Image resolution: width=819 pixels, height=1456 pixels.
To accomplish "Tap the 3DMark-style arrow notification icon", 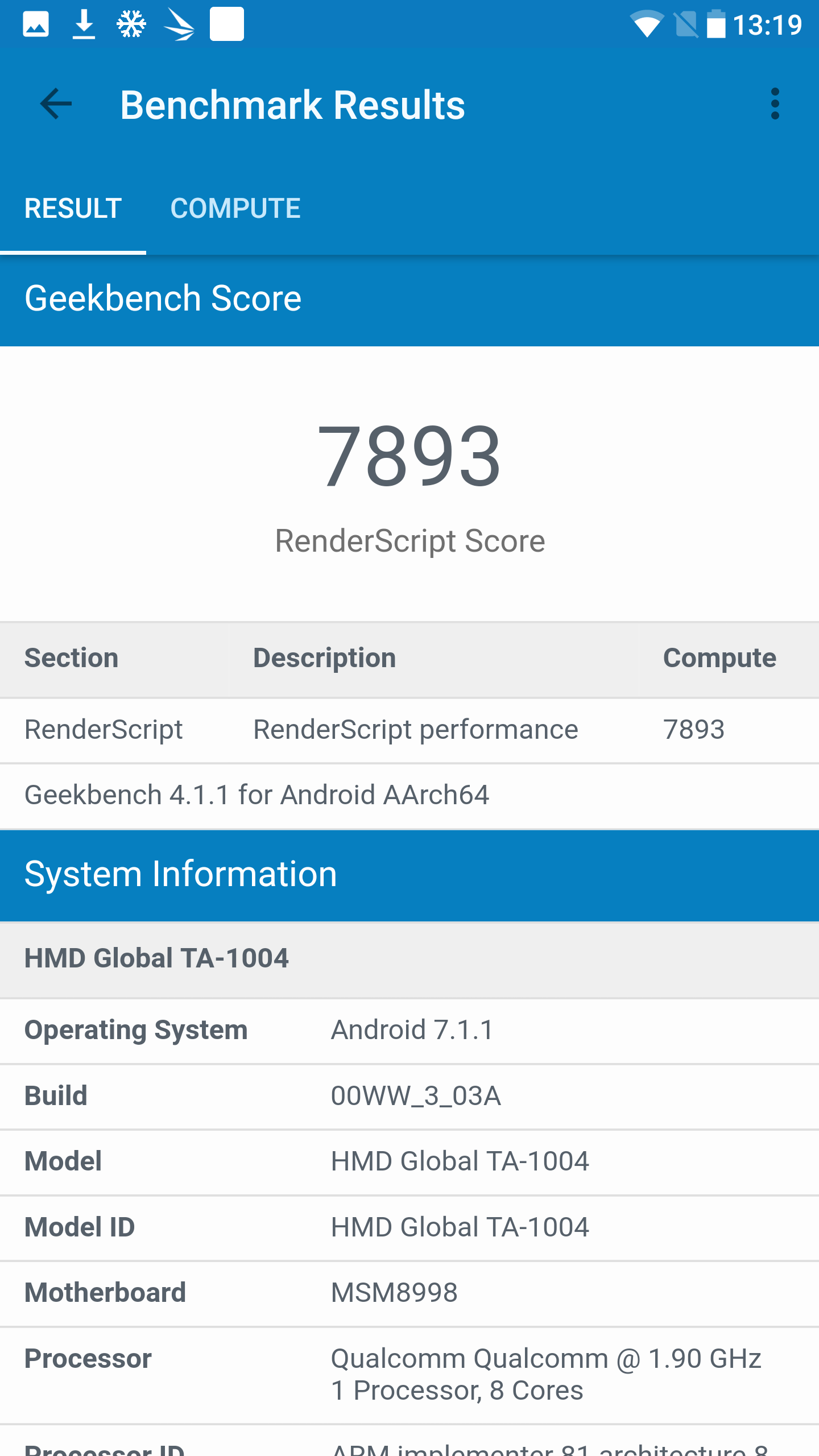I will (179, 24).
